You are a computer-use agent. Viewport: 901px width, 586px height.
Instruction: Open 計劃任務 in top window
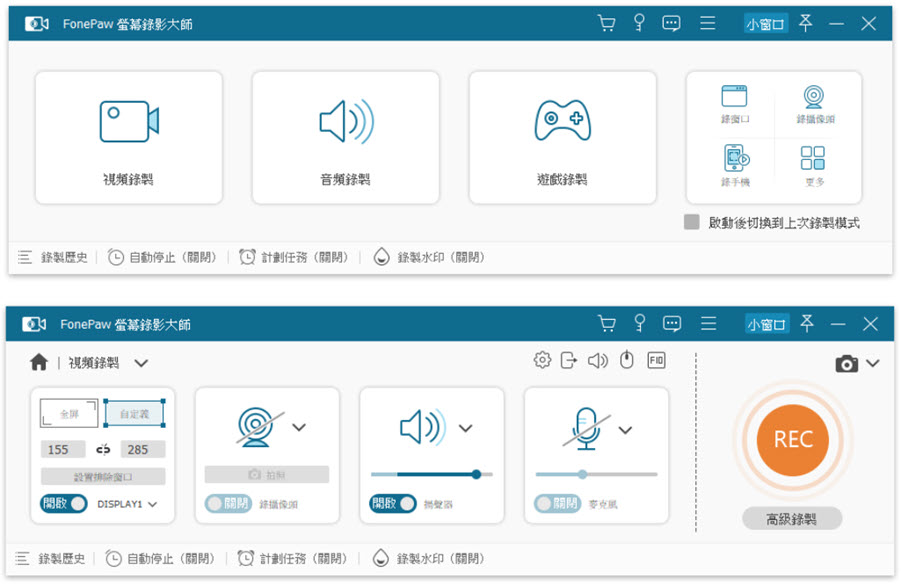coord(294,257)
